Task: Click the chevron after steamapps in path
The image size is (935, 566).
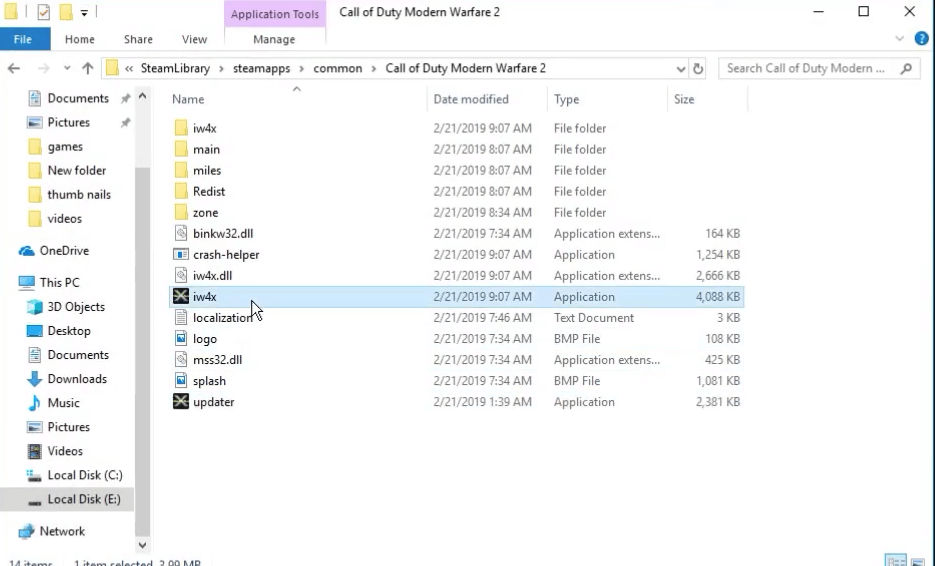Action: (302, 69)
